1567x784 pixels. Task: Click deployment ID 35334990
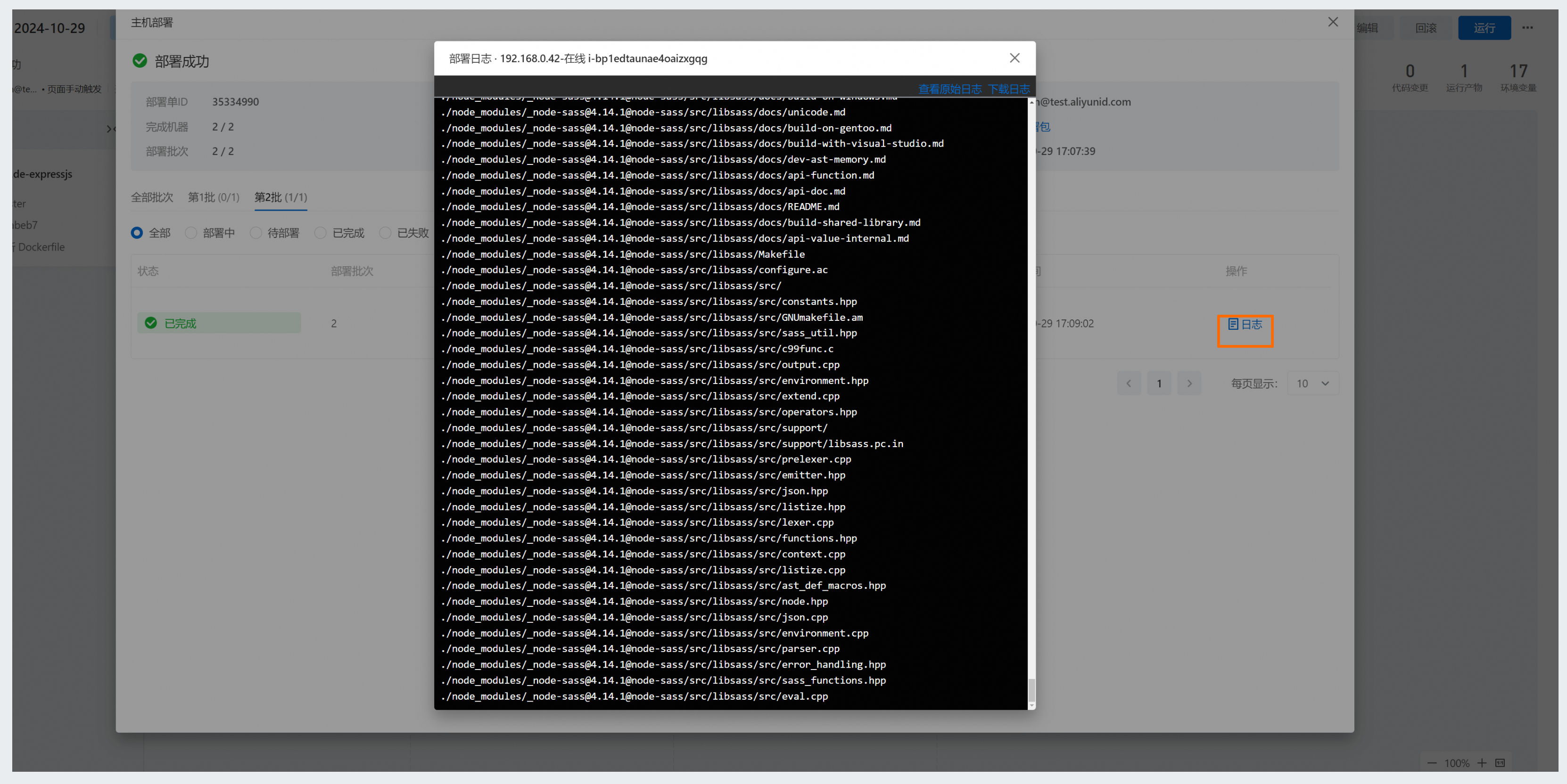click(x=235, y=102)
